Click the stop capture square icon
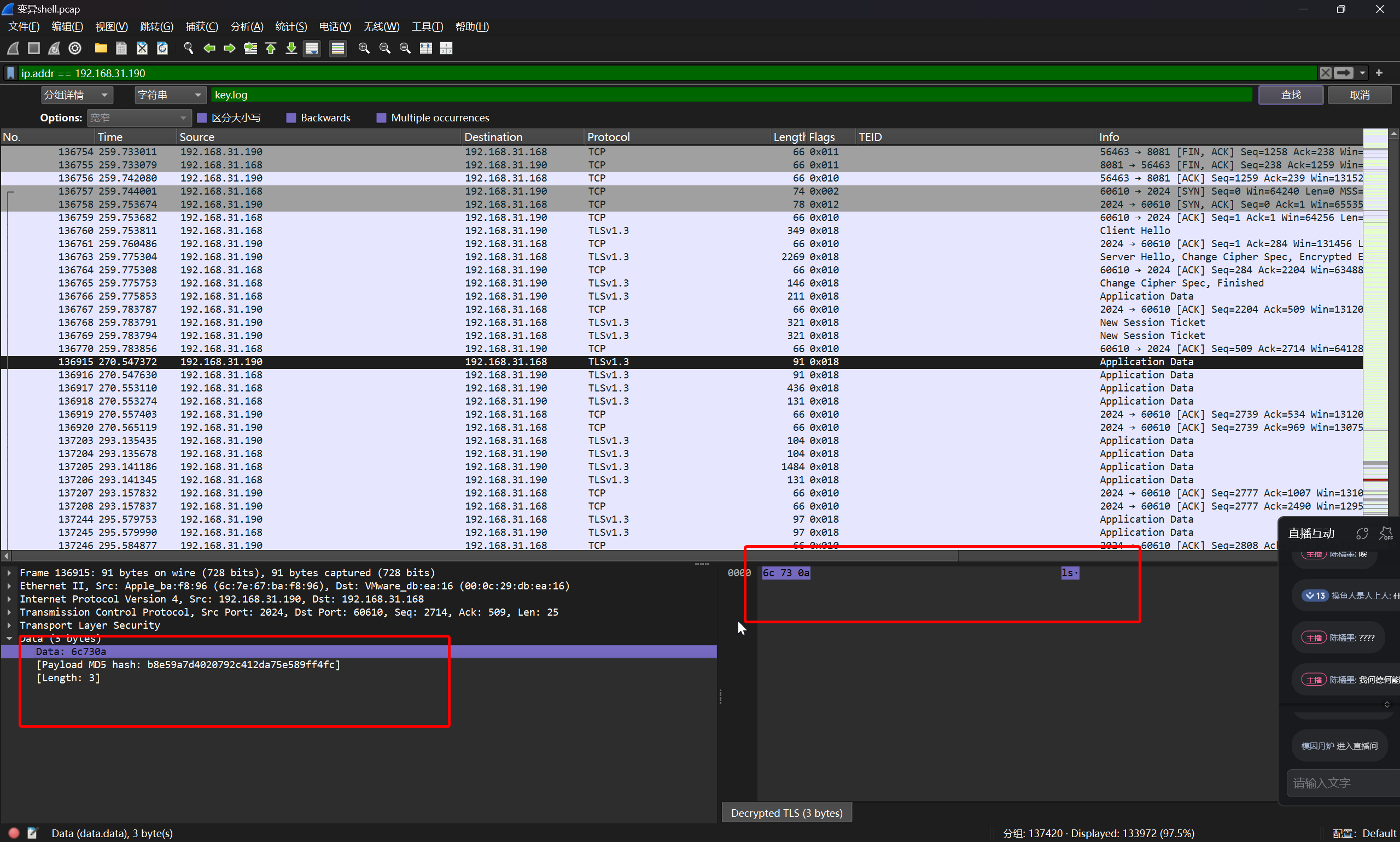The image size is (1400, 842). [33, 48]
